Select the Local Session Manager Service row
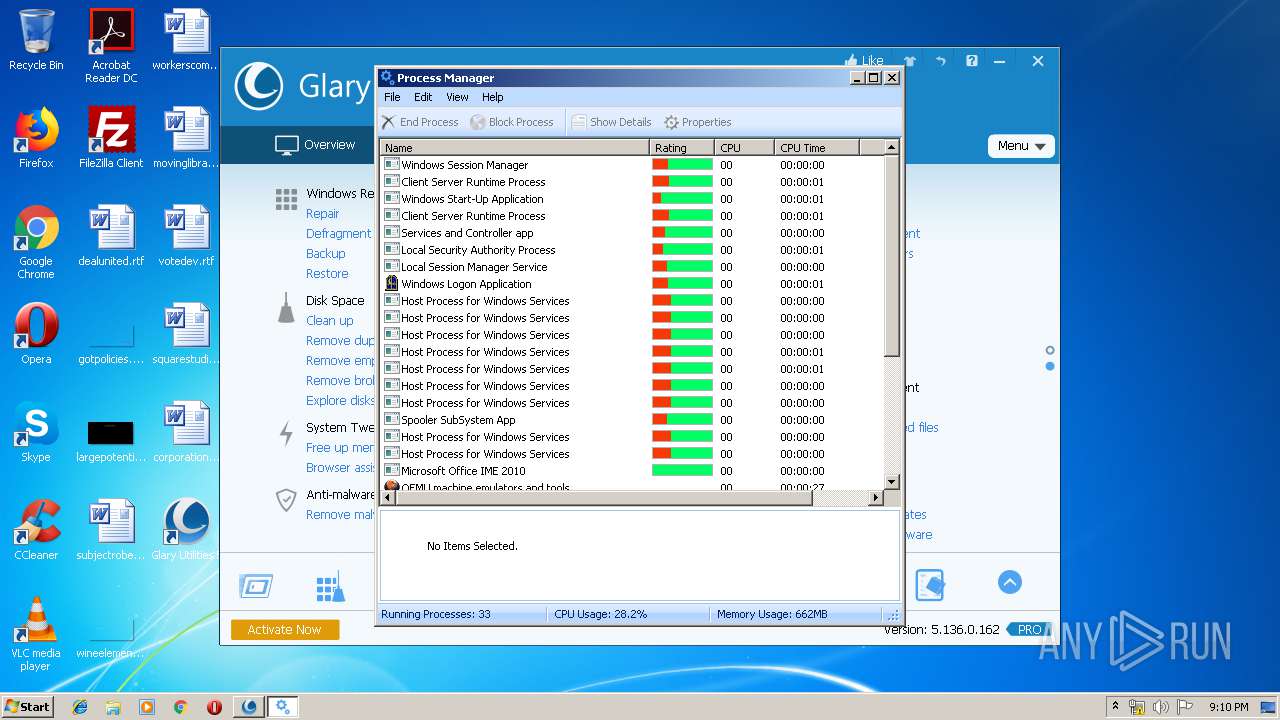The image size is (1280, 720). tap(632, 266)
